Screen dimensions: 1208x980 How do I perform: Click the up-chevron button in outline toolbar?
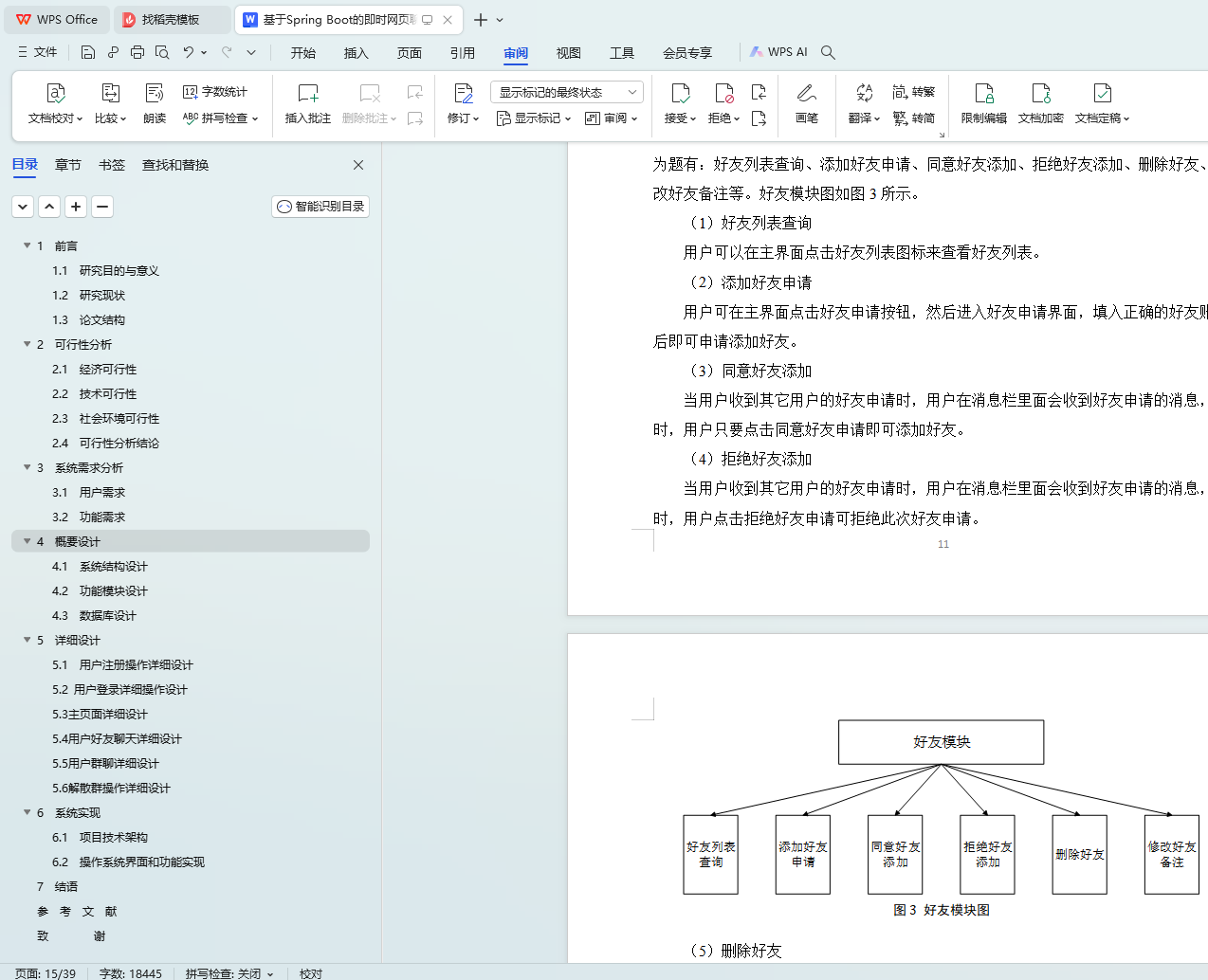click(x=50, y=206)
